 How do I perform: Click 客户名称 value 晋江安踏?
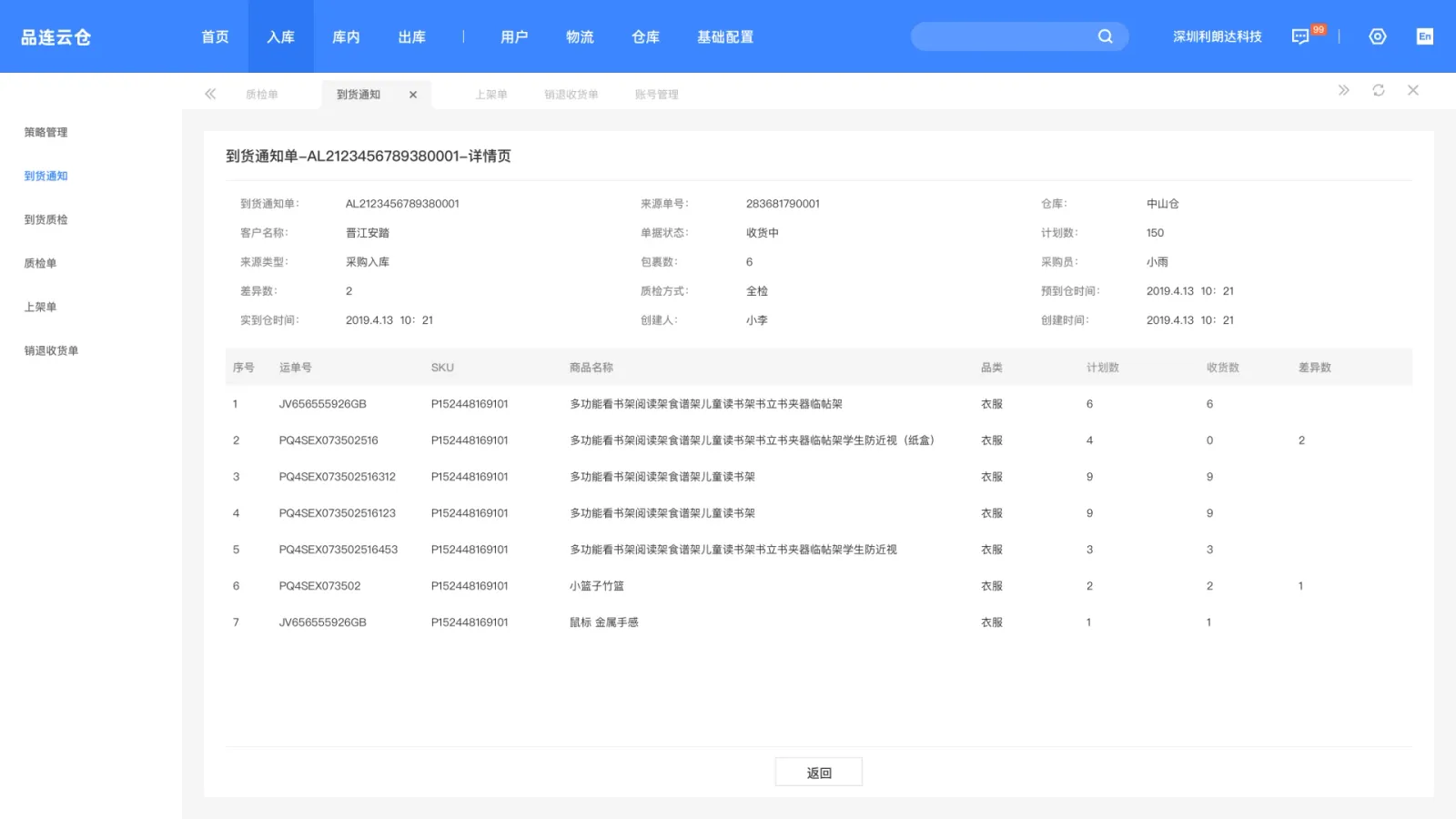(x=368, y=233)
